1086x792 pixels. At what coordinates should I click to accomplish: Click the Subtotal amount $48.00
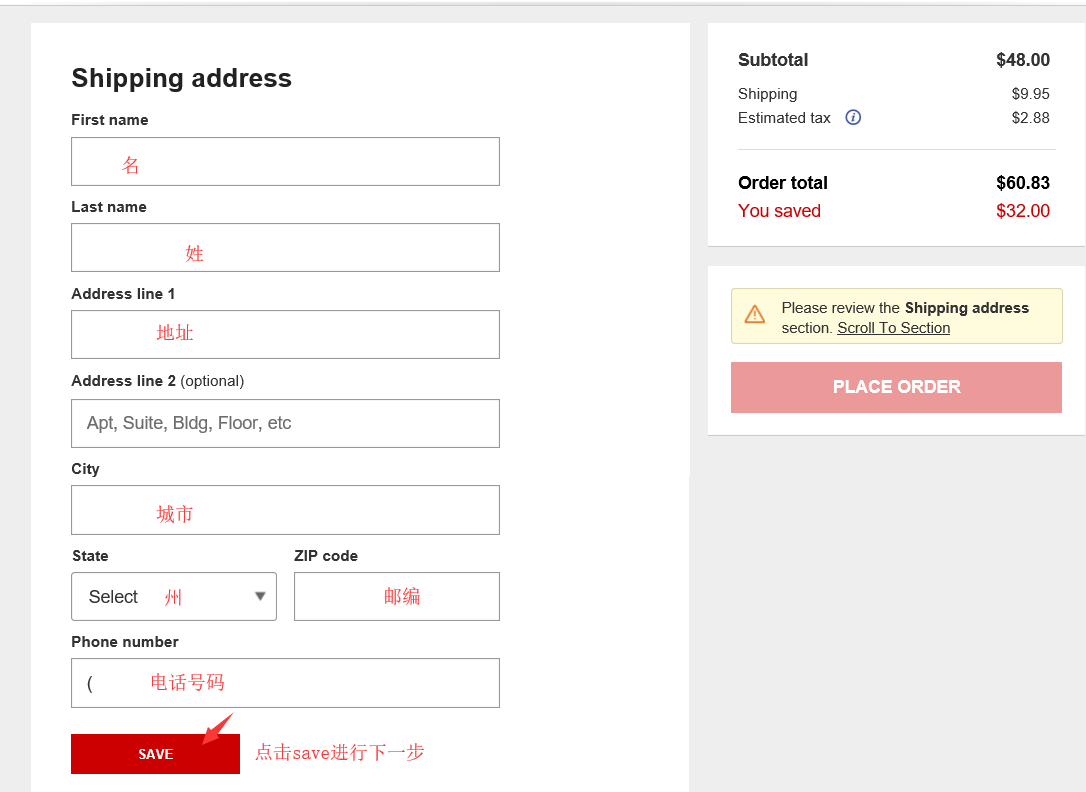(1022, 60)
